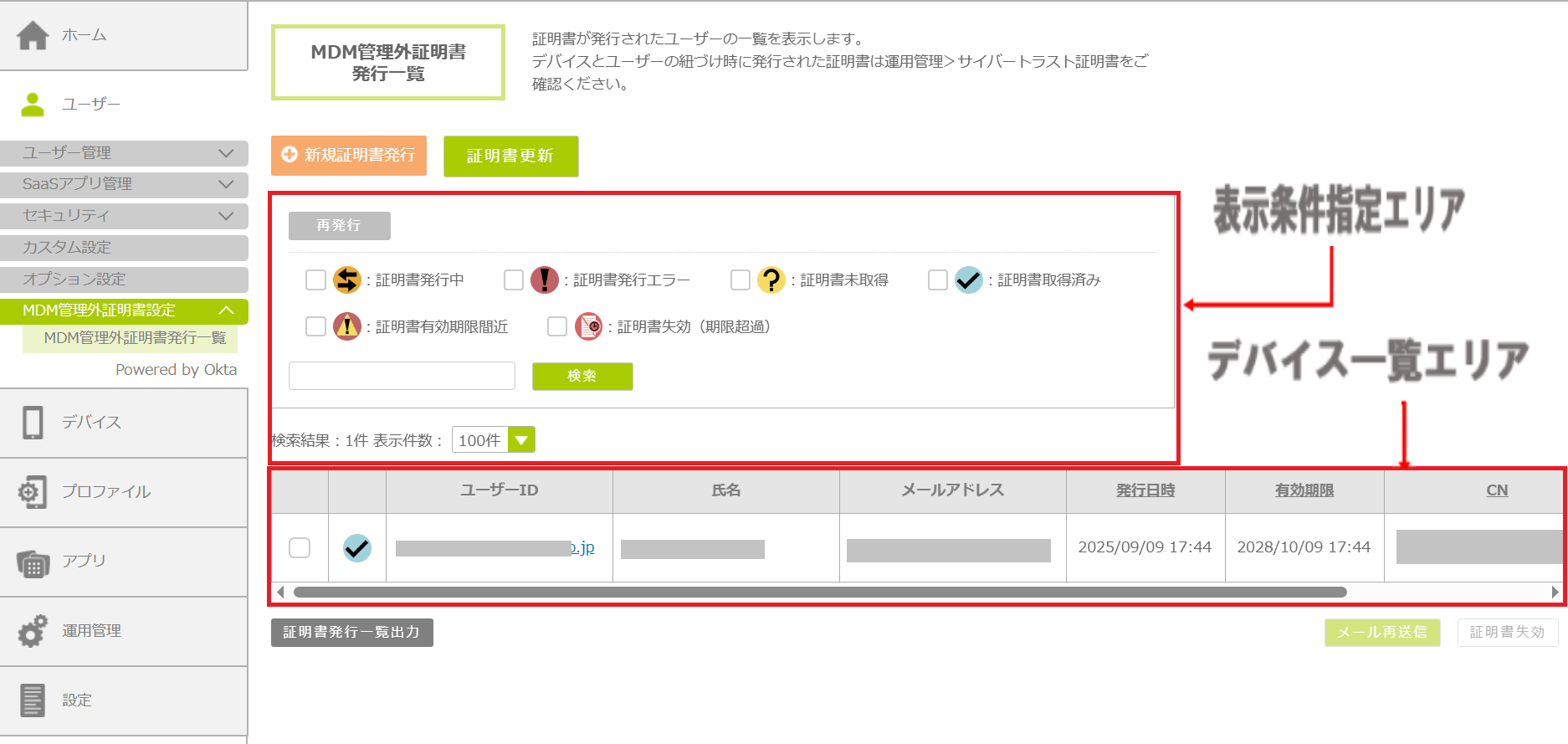Click the search text input field
Image resolution: width=1568 pixels, height=744 pixels.
pos(402,376)
